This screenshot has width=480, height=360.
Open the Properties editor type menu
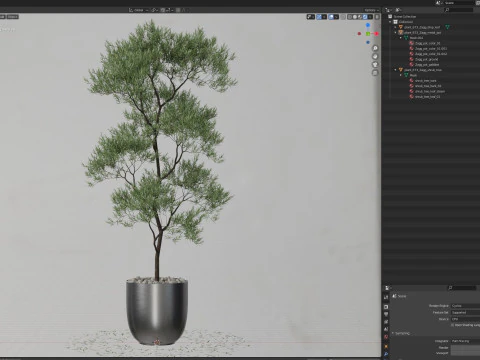pos(388,288)
